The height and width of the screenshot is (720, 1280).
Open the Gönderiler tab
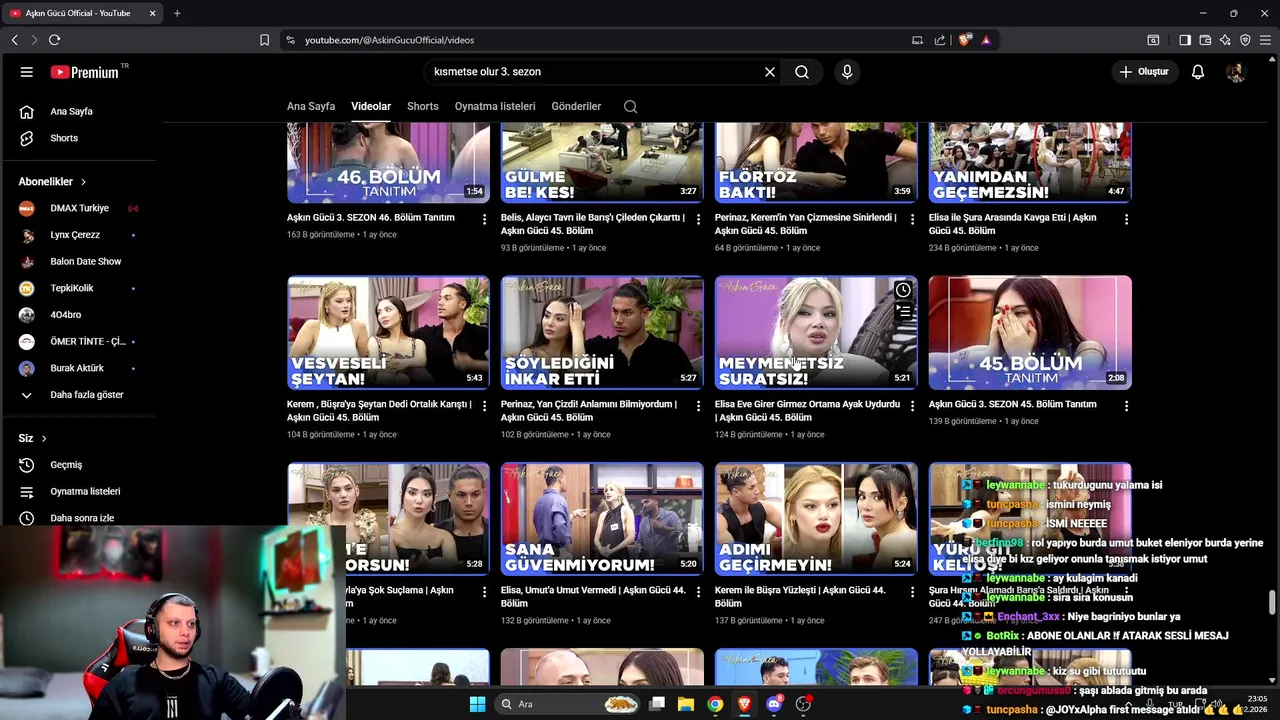click(576, 106)
